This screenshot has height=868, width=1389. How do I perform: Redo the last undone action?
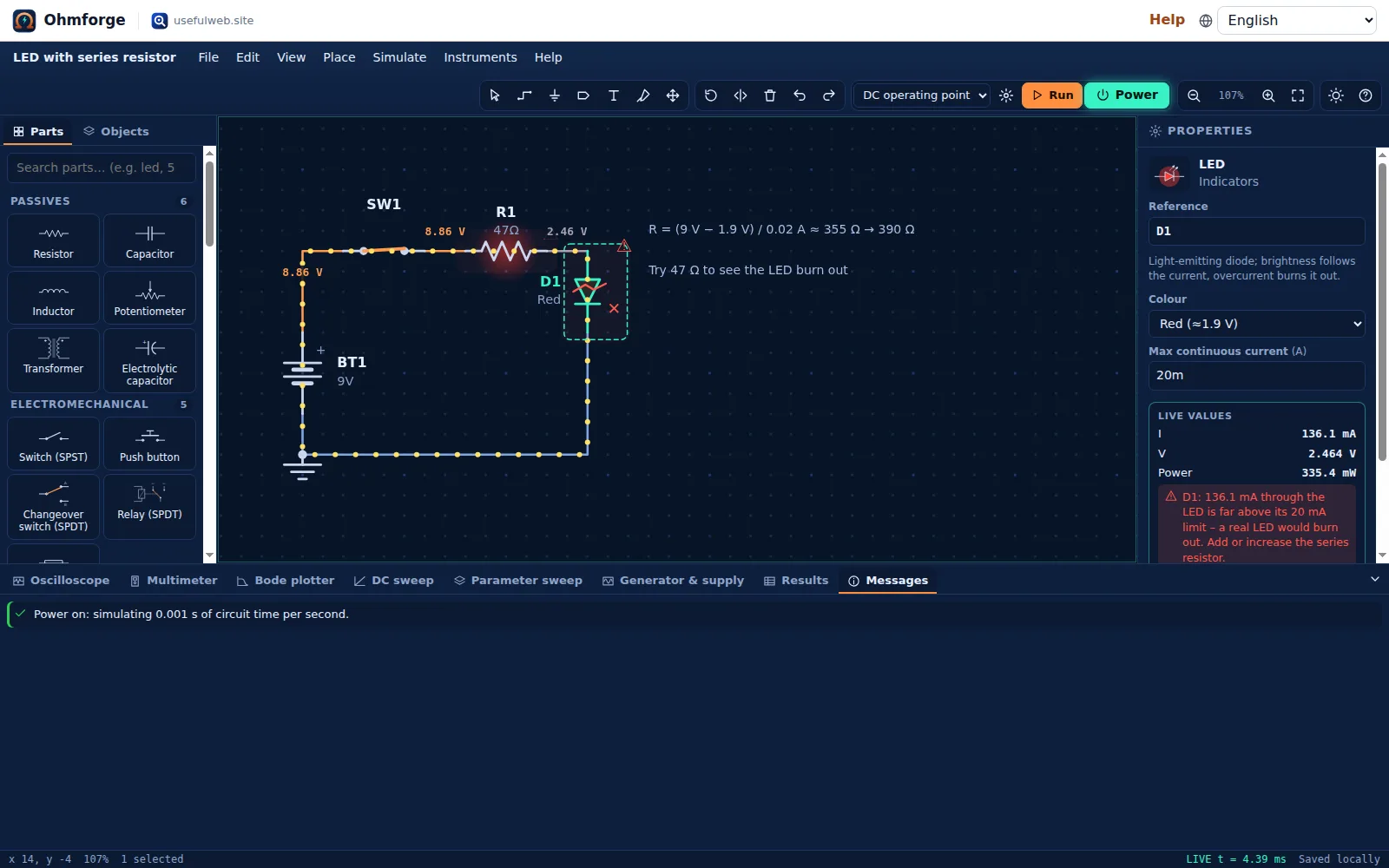[x=828, y=95]
